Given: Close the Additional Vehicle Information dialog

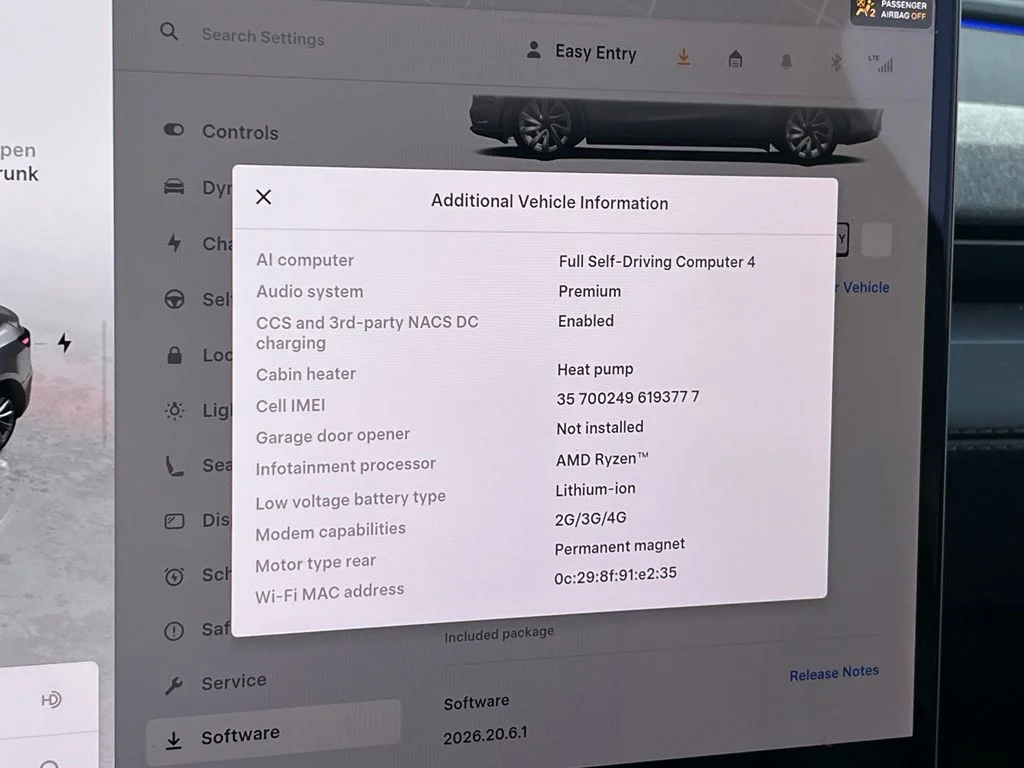Looking at the screenshot, I should [264, 197].
